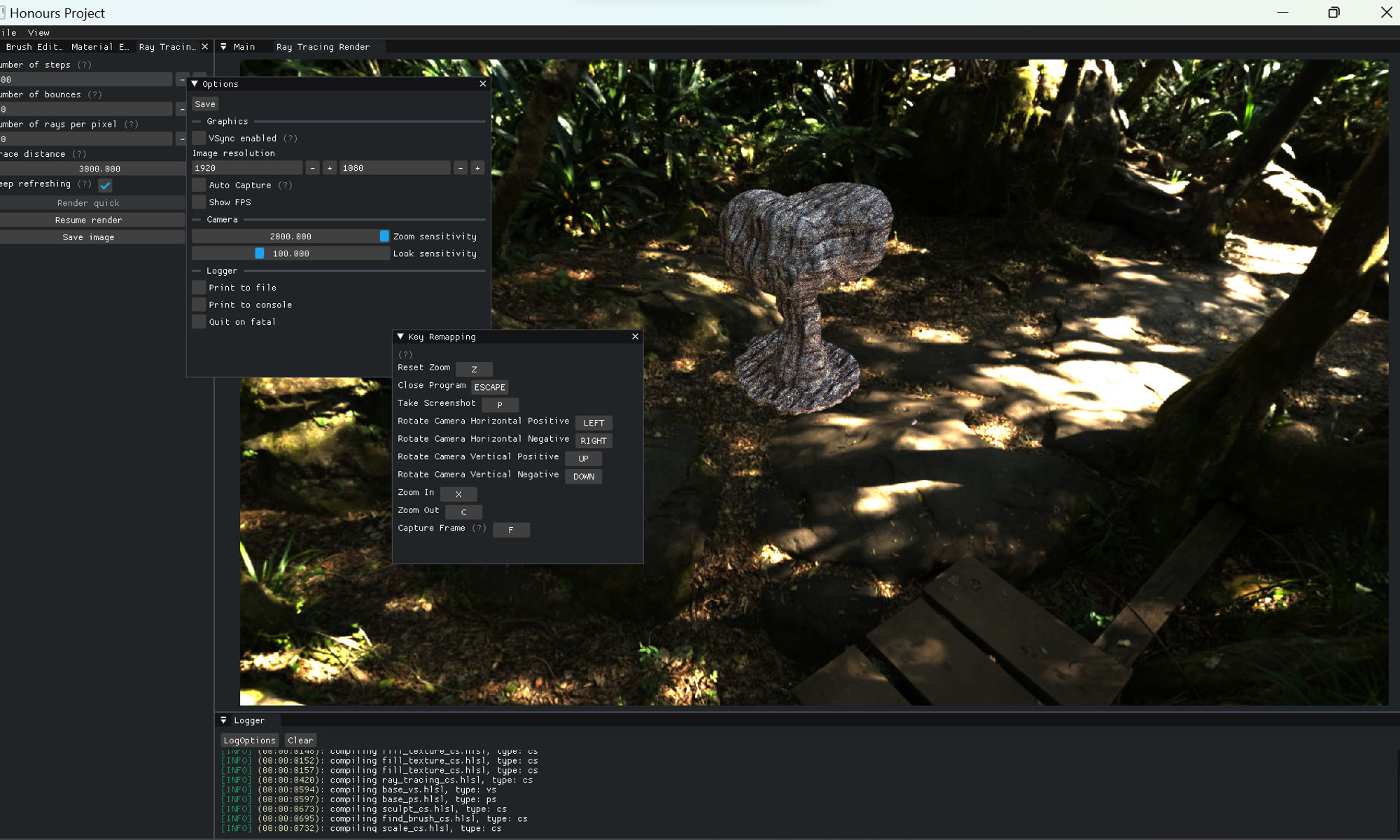Click the help (?) marker next to VSync enabled
The height and width of the screenshot is (840, 1400).
[290, 139]
